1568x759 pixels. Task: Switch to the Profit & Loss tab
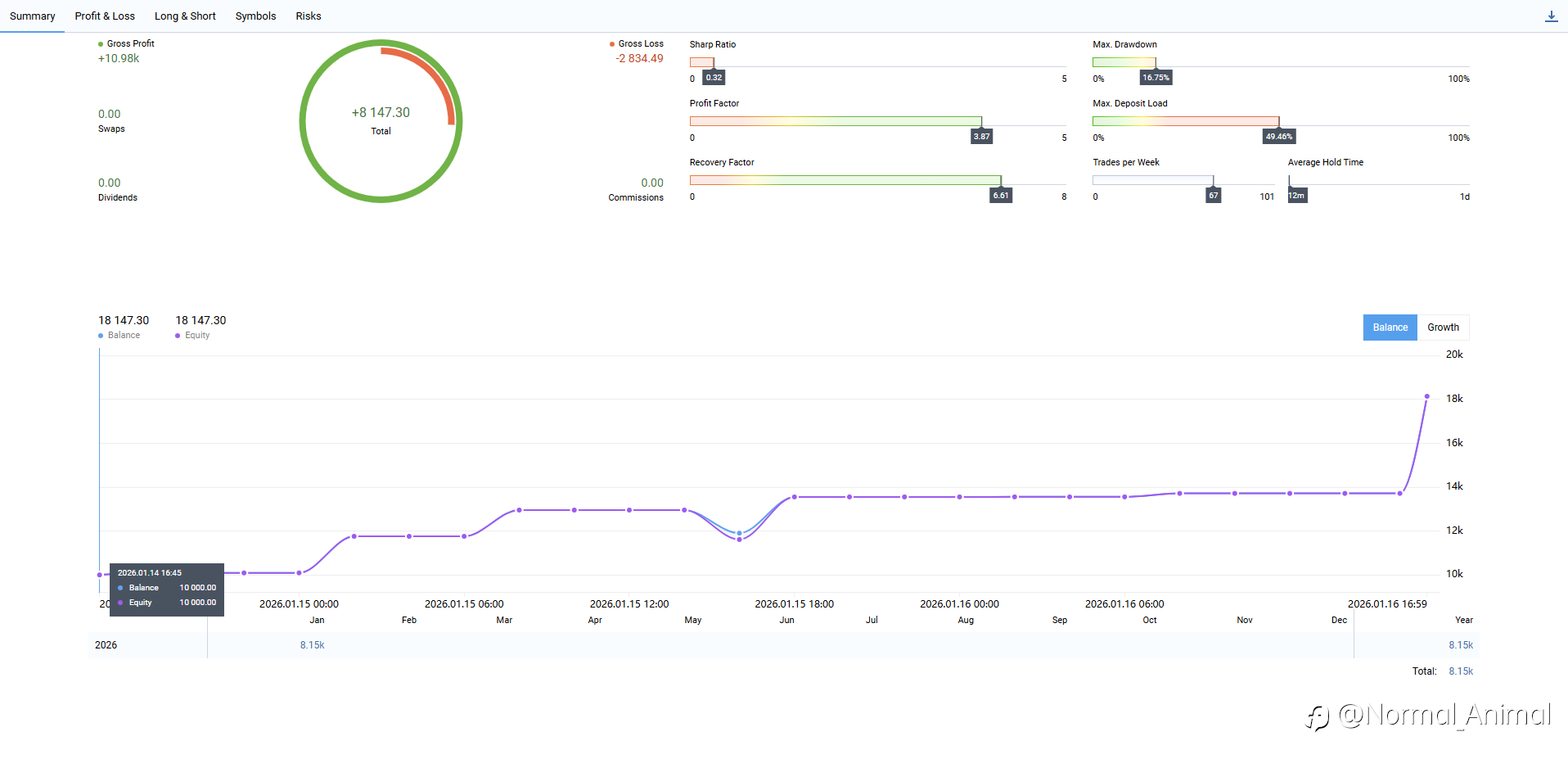[105, 16]
